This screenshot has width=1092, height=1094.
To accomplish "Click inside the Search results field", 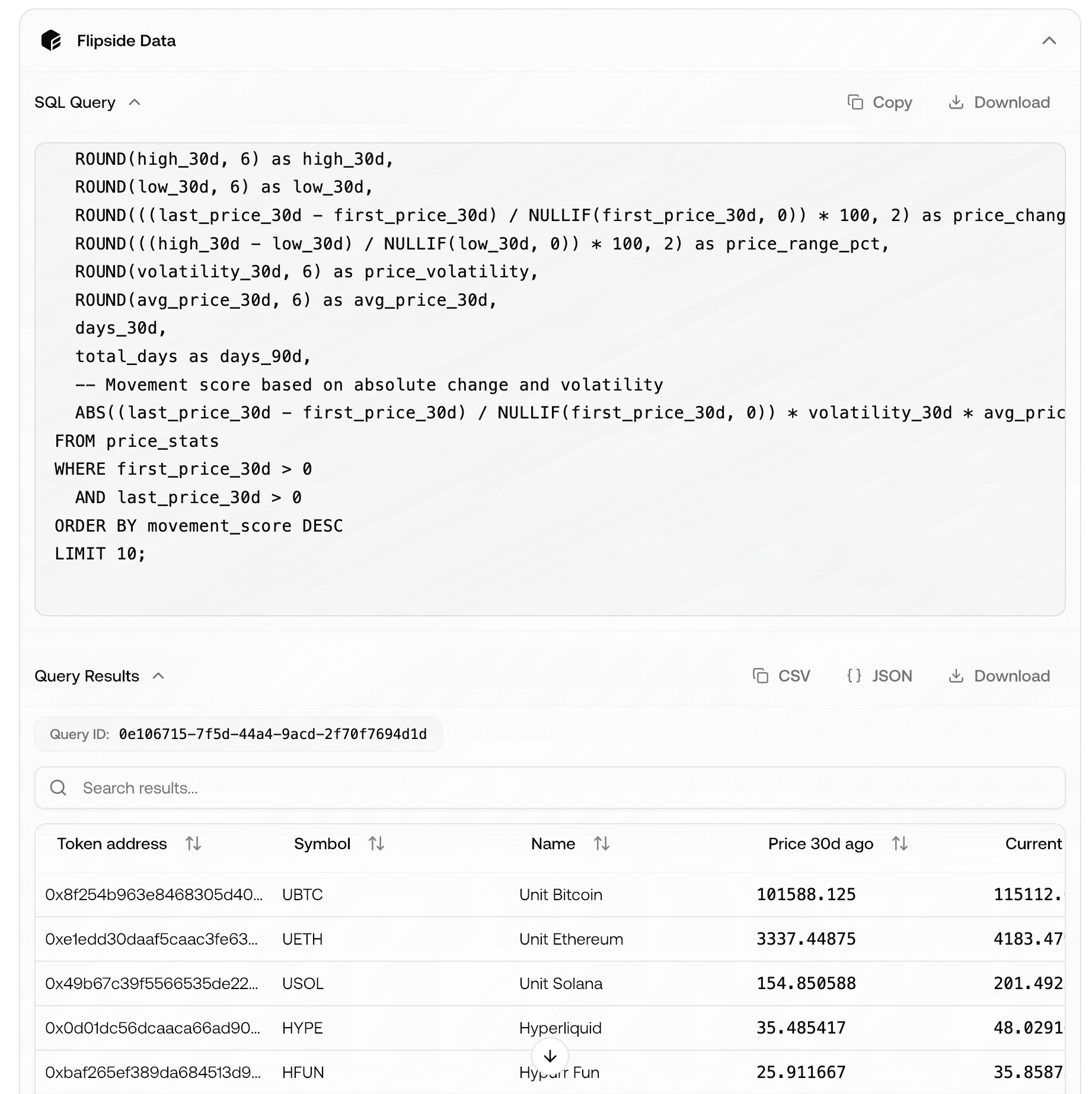I will click(296, 788).
